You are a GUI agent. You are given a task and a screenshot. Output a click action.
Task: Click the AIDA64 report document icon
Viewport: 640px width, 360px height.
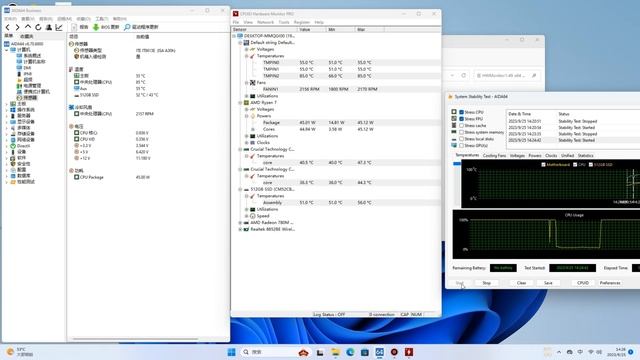[x=74, y=27]
